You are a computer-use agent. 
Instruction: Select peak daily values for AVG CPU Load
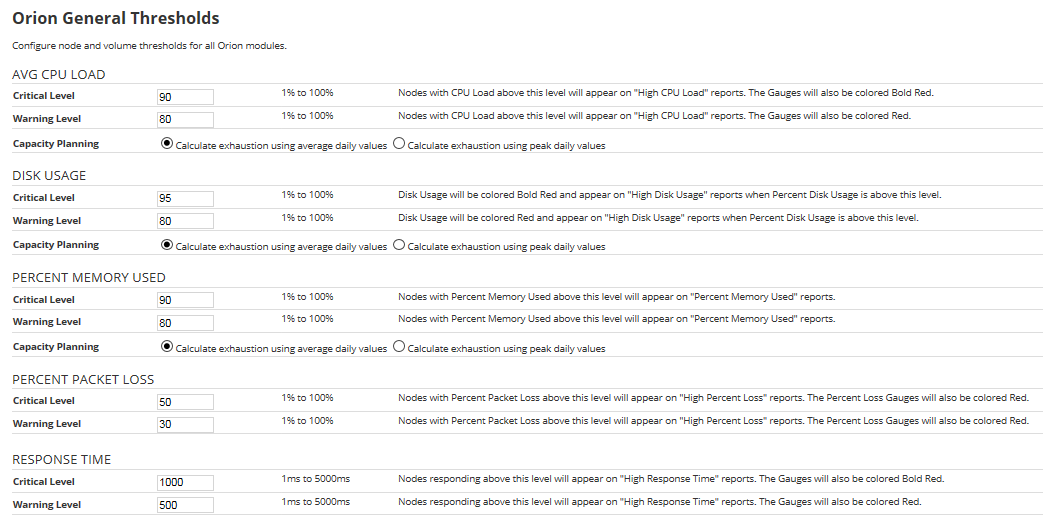398,144
